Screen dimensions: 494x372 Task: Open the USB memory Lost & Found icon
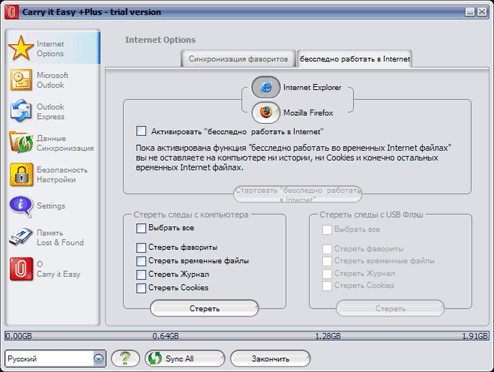(21, 237)
